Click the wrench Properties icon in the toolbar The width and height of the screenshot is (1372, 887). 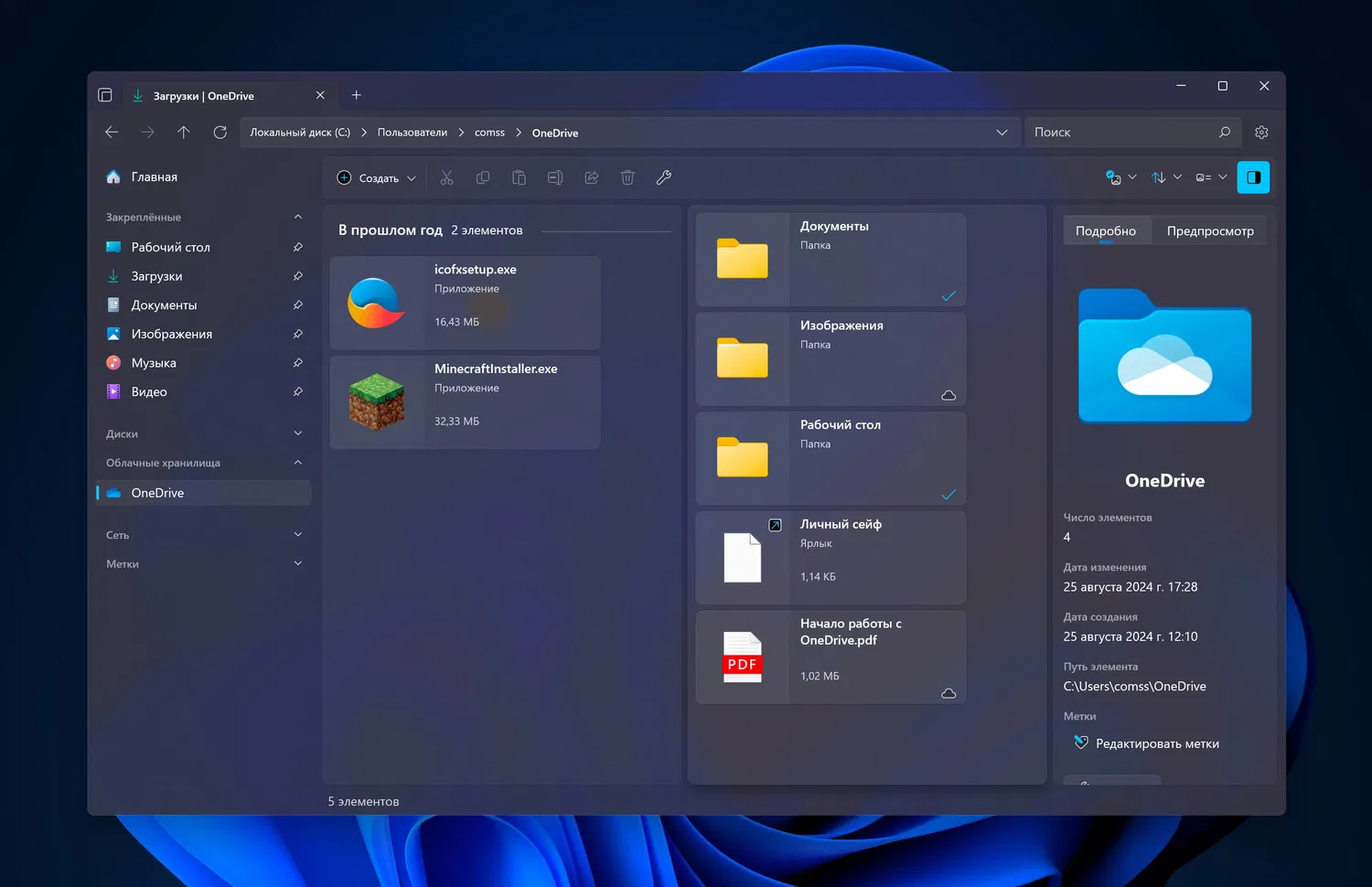(664, 178)
